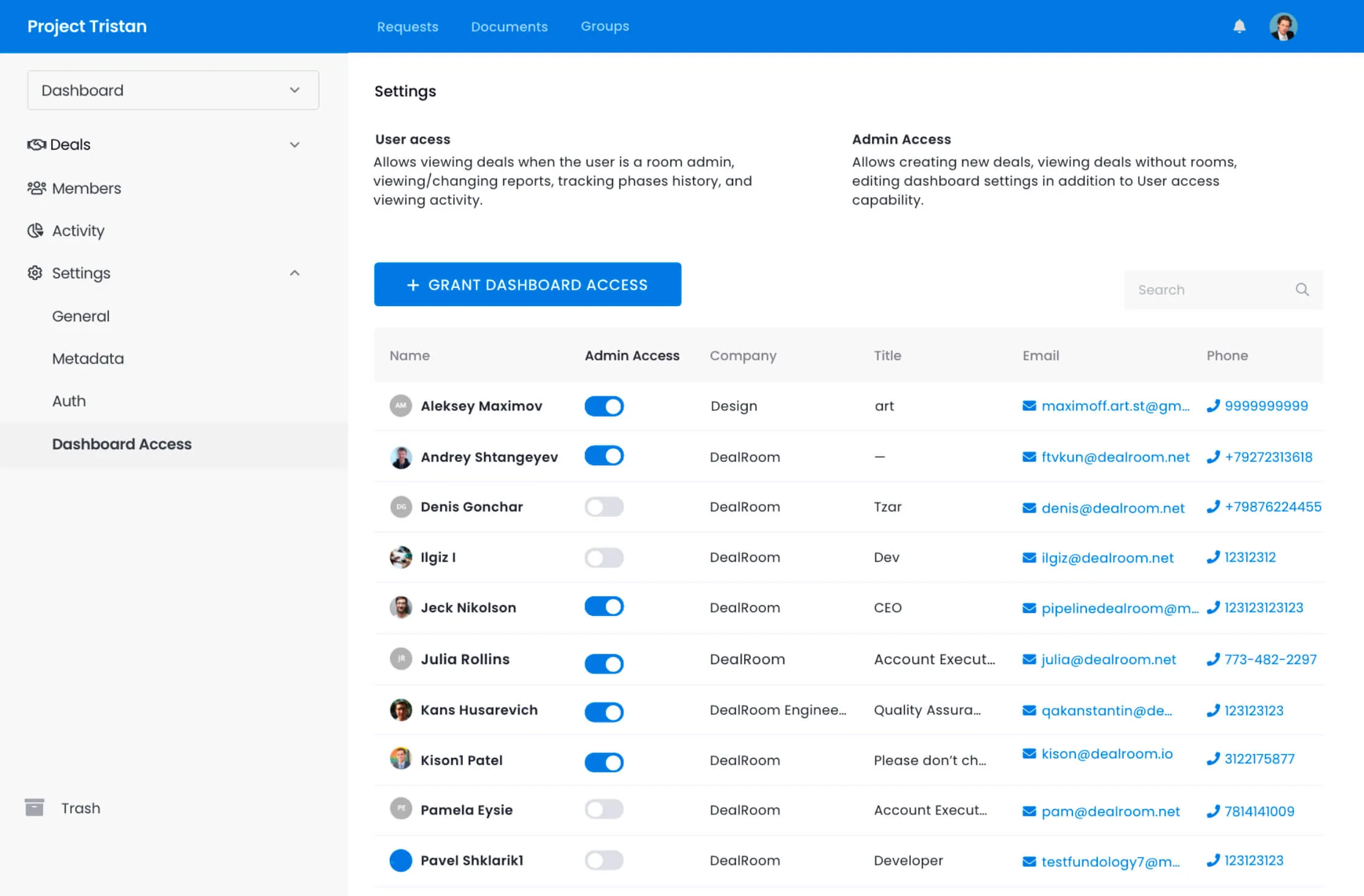Viewport: 1364px width, 896px height.
Task: Click the Members people icon
Action: [x=37, y=188]
